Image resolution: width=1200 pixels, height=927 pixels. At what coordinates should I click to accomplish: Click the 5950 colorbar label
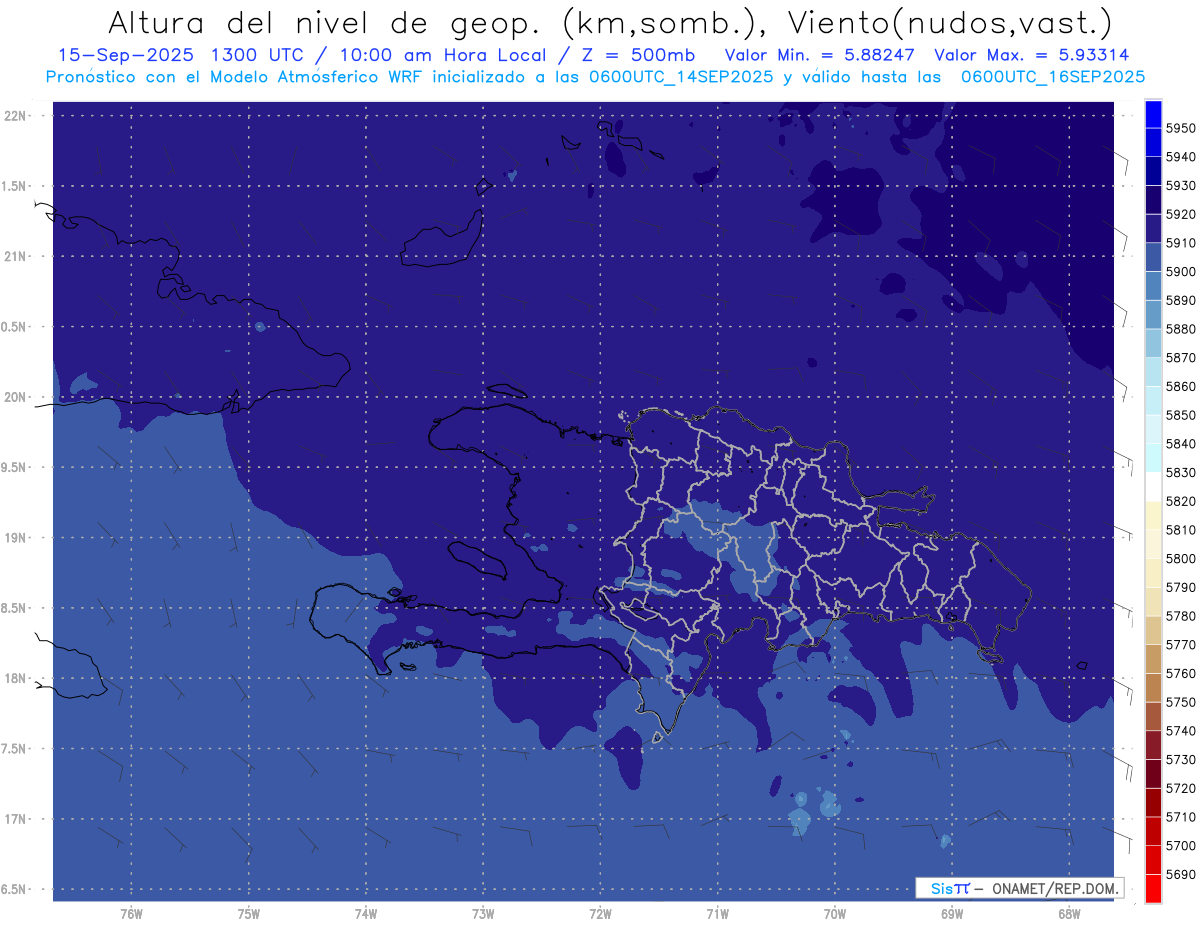tap(1180, 128)
